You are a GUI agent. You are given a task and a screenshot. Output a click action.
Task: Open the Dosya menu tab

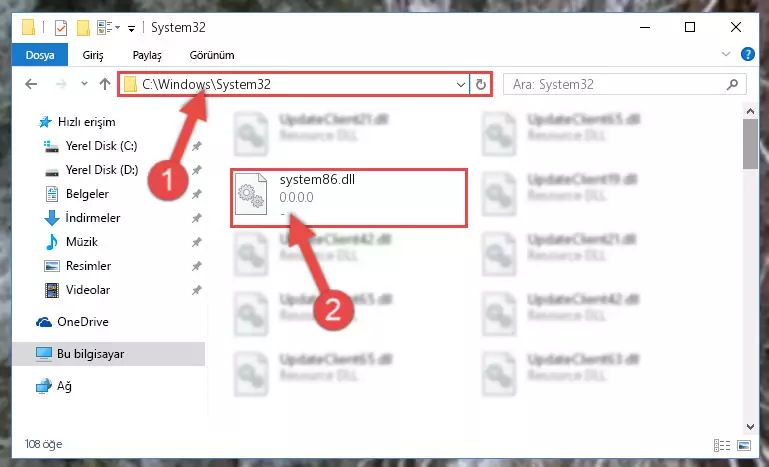(x=40, y=55)
